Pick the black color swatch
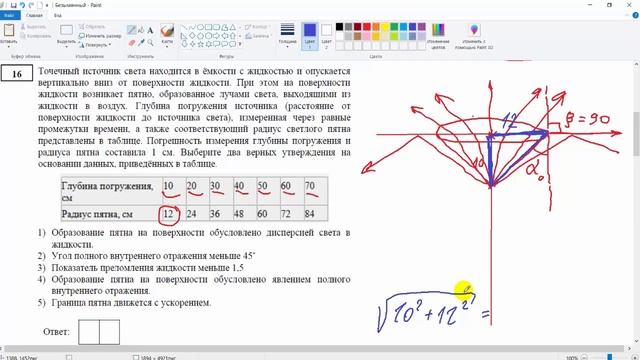640x360 pixels. coord(339,27)
